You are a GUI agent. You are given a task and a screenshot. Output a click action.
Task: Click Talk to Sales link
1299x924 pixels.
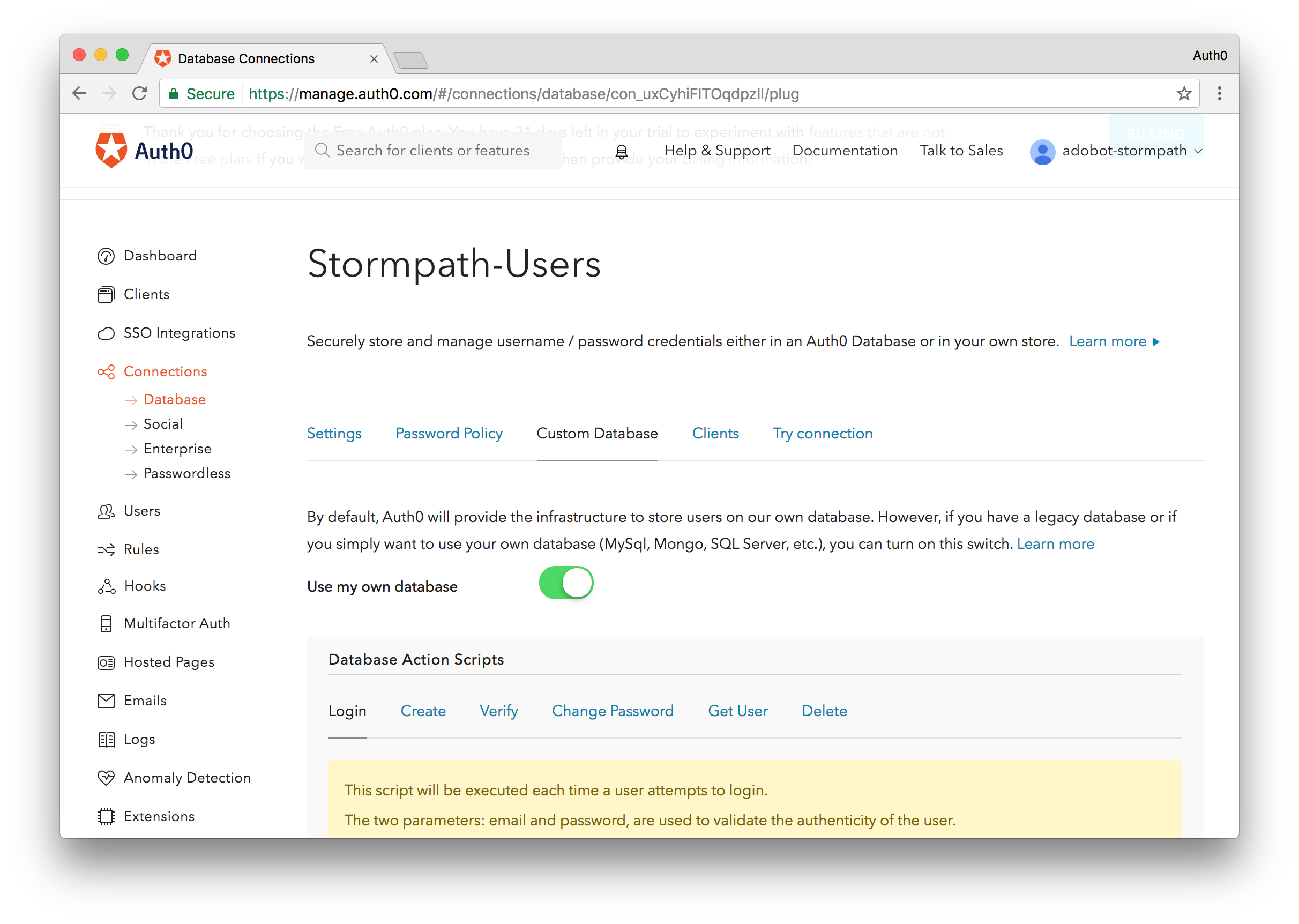point(961,150)
